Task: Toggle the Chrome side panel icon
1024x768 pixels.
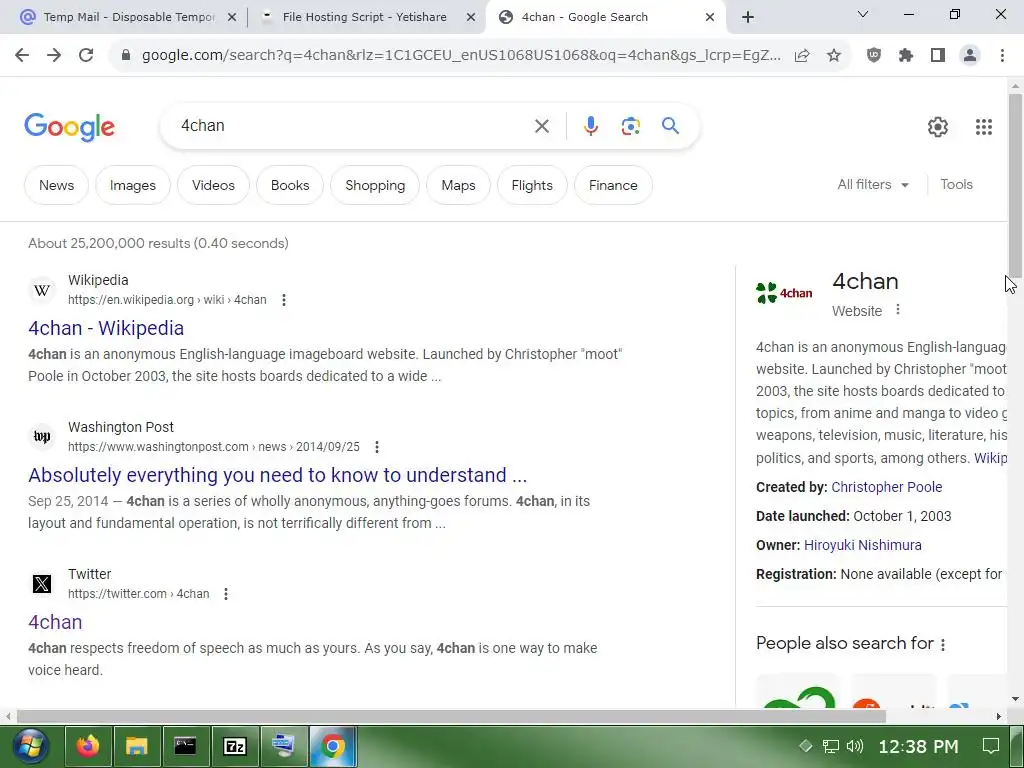Action: (x=938, y=56)
